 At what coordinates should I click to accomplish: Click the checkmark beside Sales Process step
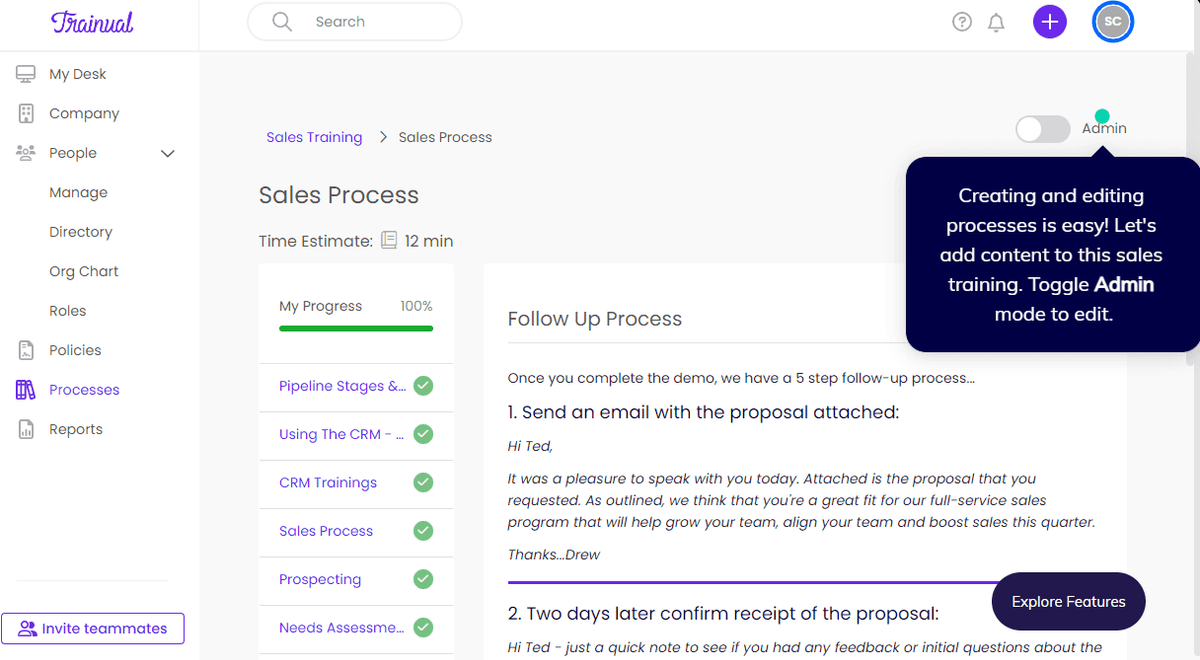pyautogui.click(x=423, y=531)
